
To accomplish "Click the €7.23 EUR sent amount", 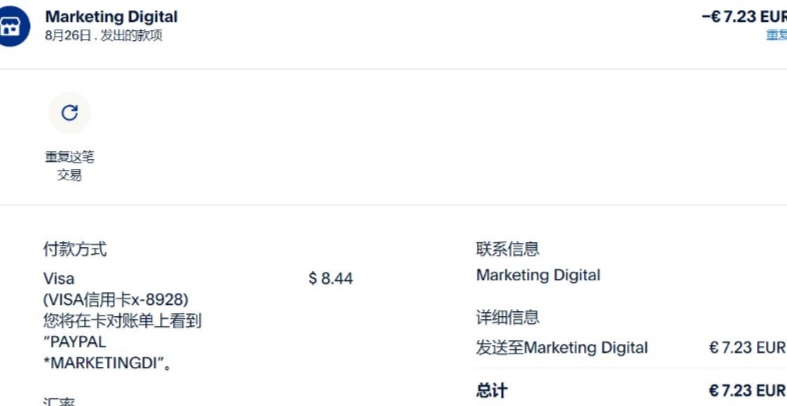I will [747, 347].
